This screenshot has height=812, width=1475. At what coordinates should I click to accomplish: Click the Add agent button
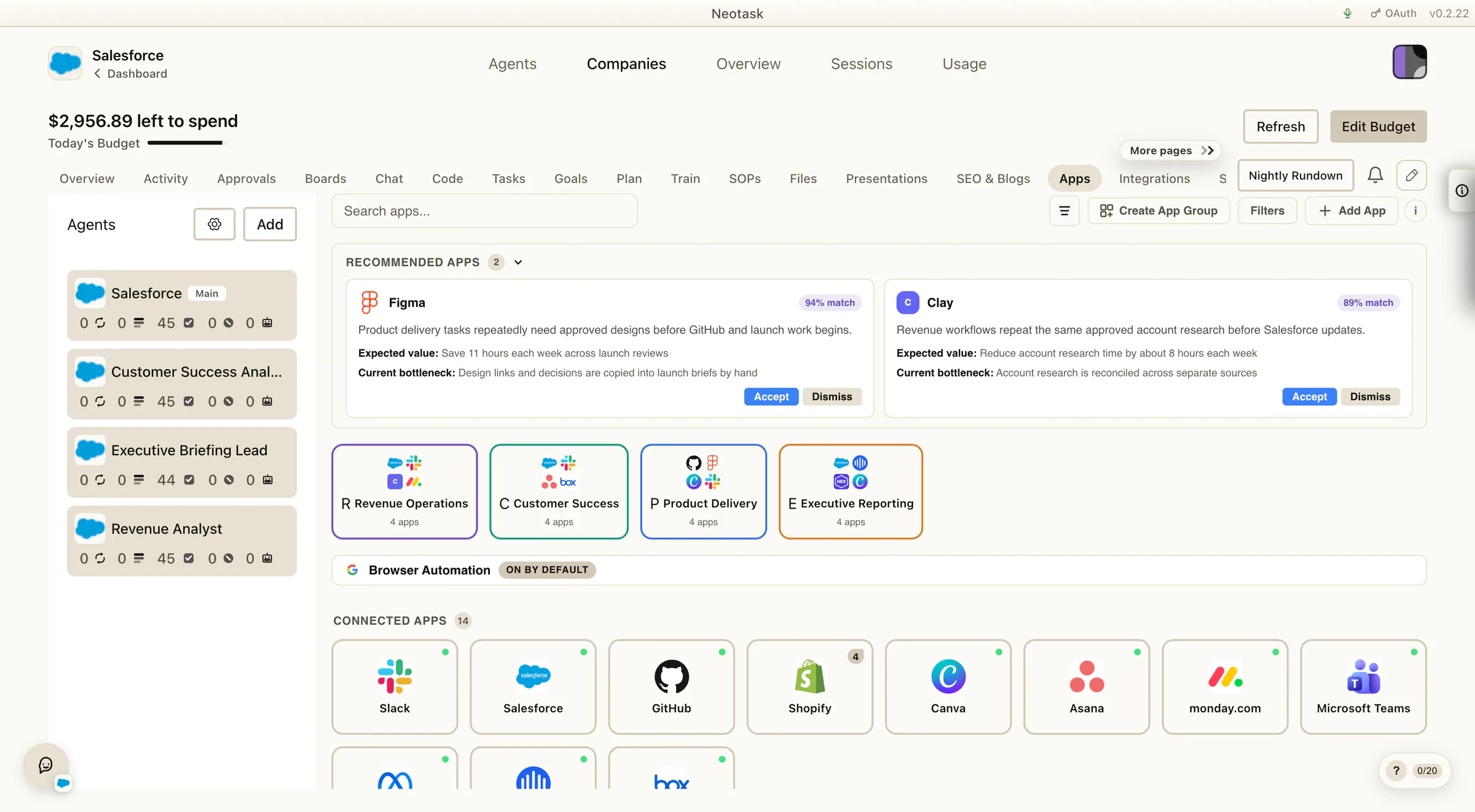(270, 224)
